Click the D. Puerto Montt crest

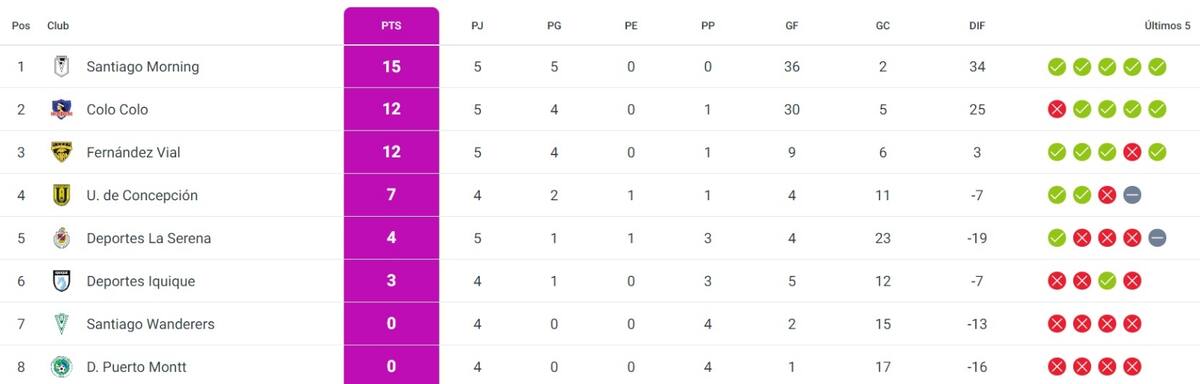(x=61, y=367)
